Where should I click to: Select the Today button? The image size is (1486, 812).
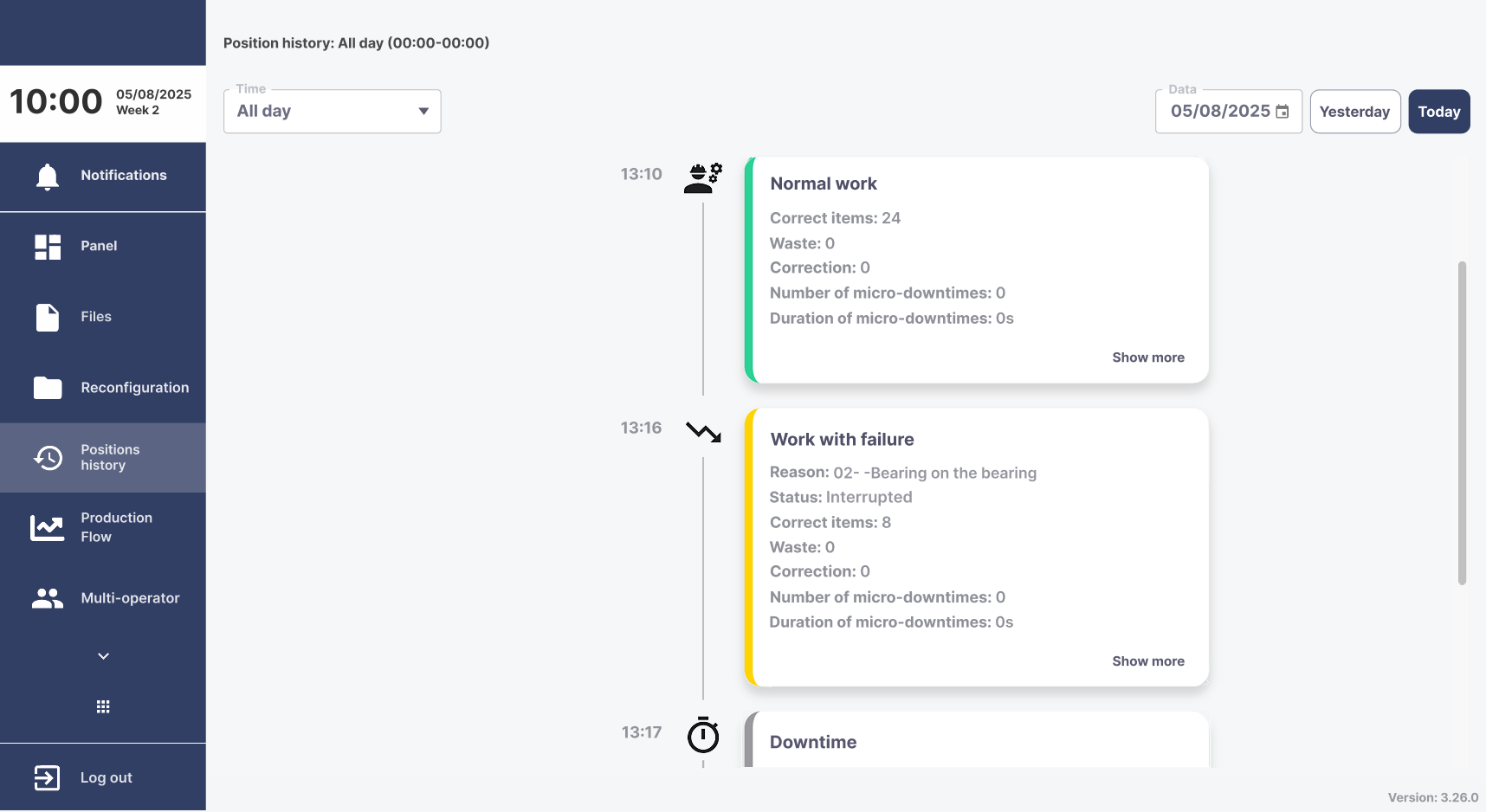pyautogui.click(x=1439, y=112)
